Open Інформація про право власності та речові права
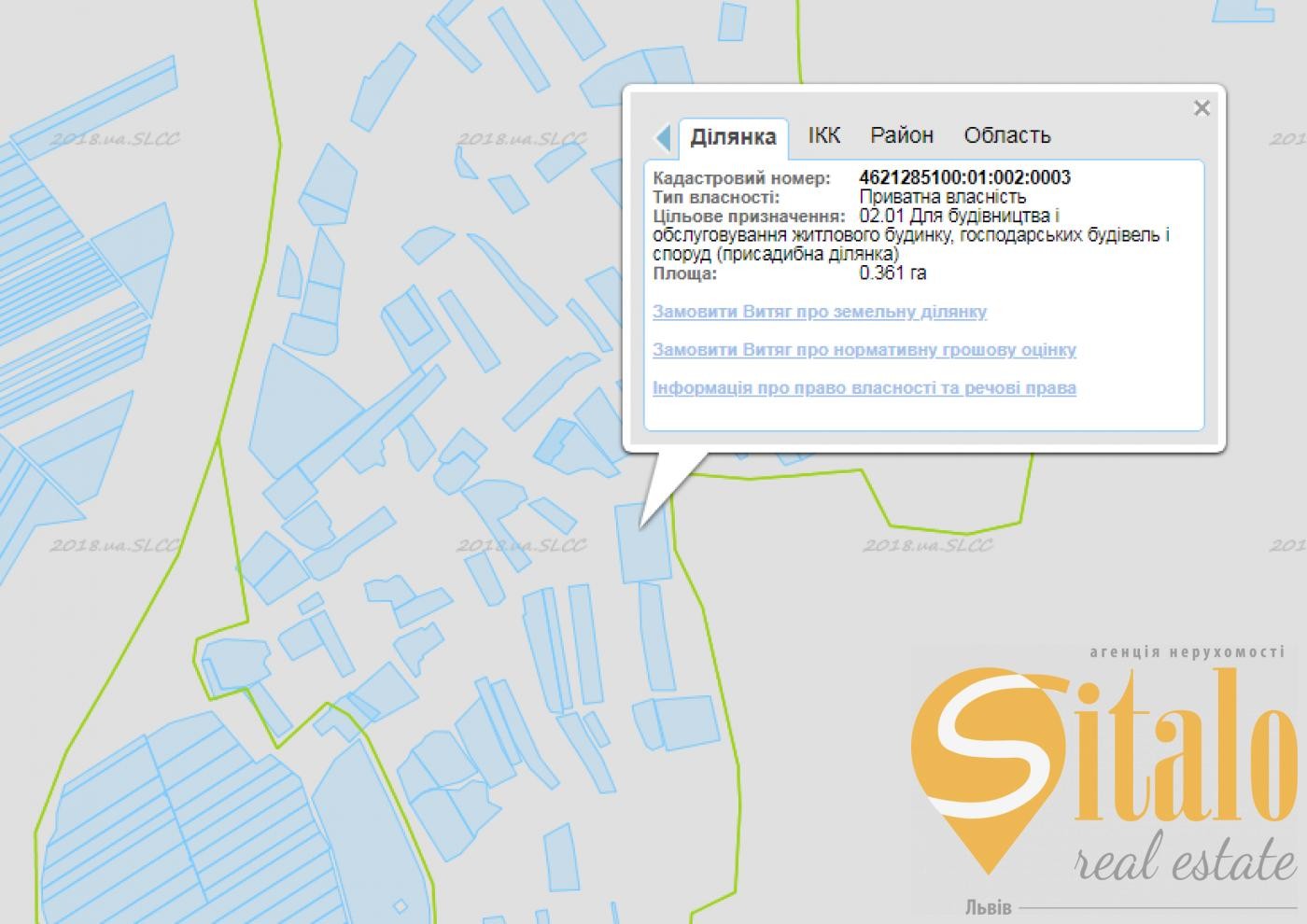 point(864,388)
